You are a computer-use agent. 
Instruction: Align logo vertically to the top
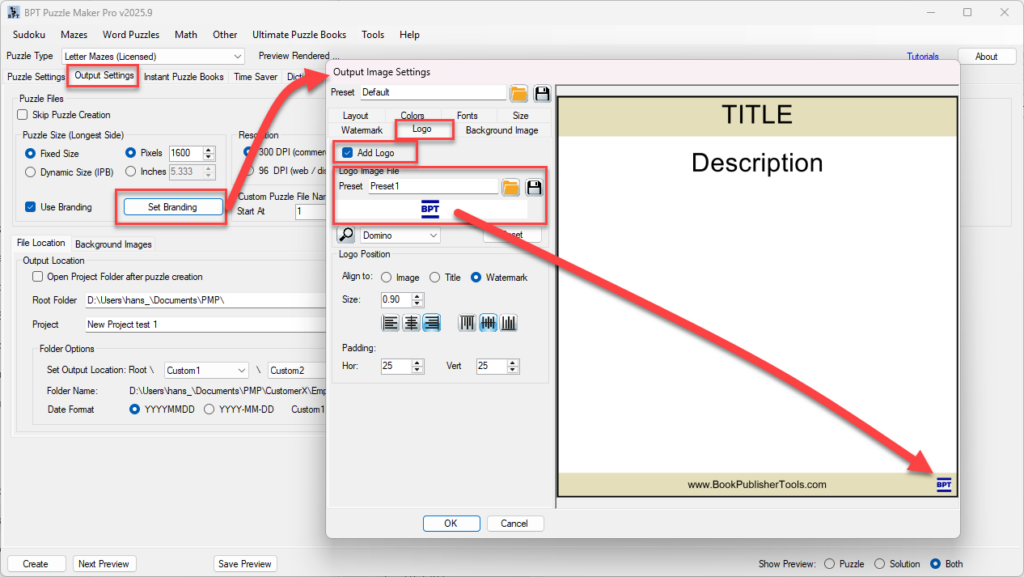click(x=467, y=323)
